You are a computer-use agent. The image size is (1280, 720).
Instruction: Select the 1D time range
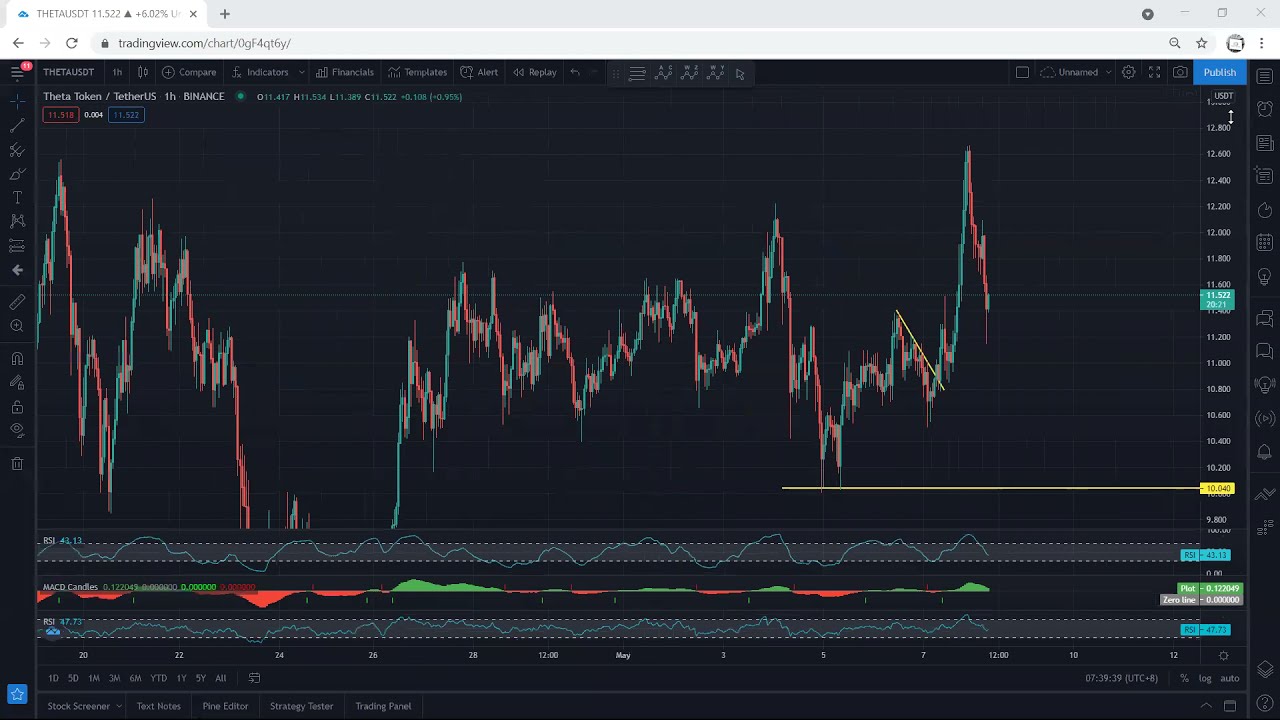(53, 678)
